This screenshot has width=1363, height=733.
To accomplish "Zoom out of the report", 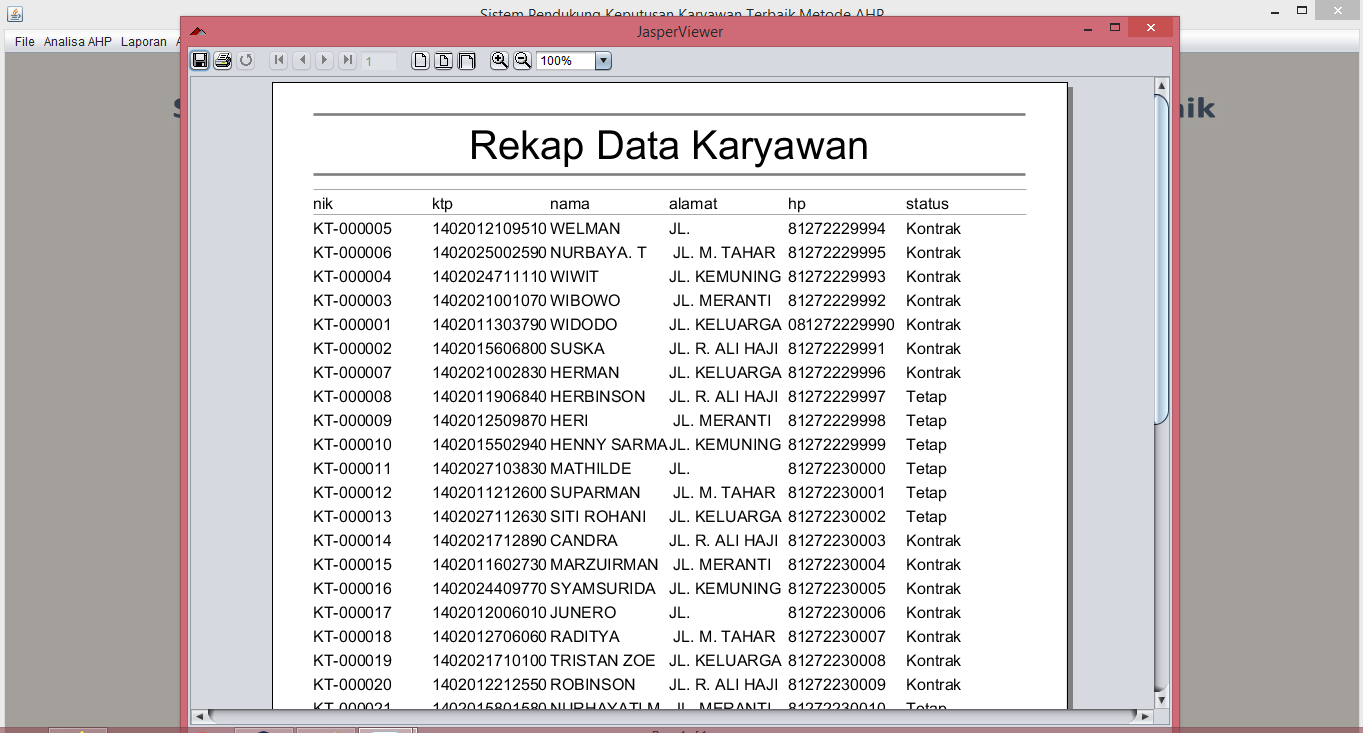I will (x=523, y=60).
